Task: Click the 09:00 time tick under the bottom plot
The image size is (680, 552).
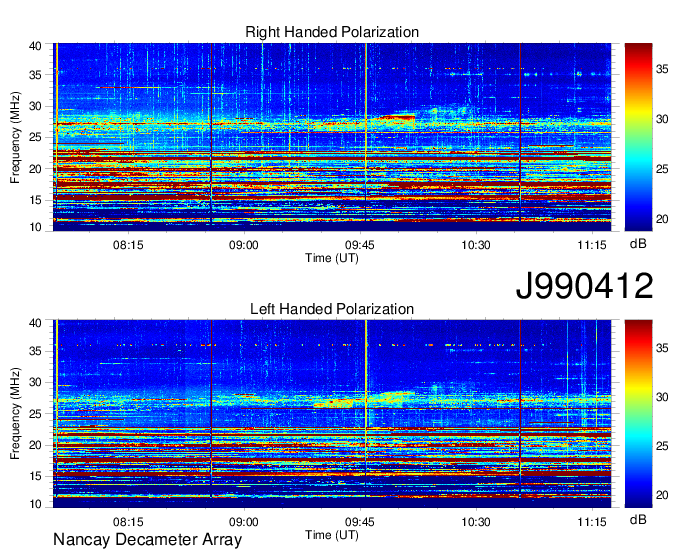Action: [244, 522]
